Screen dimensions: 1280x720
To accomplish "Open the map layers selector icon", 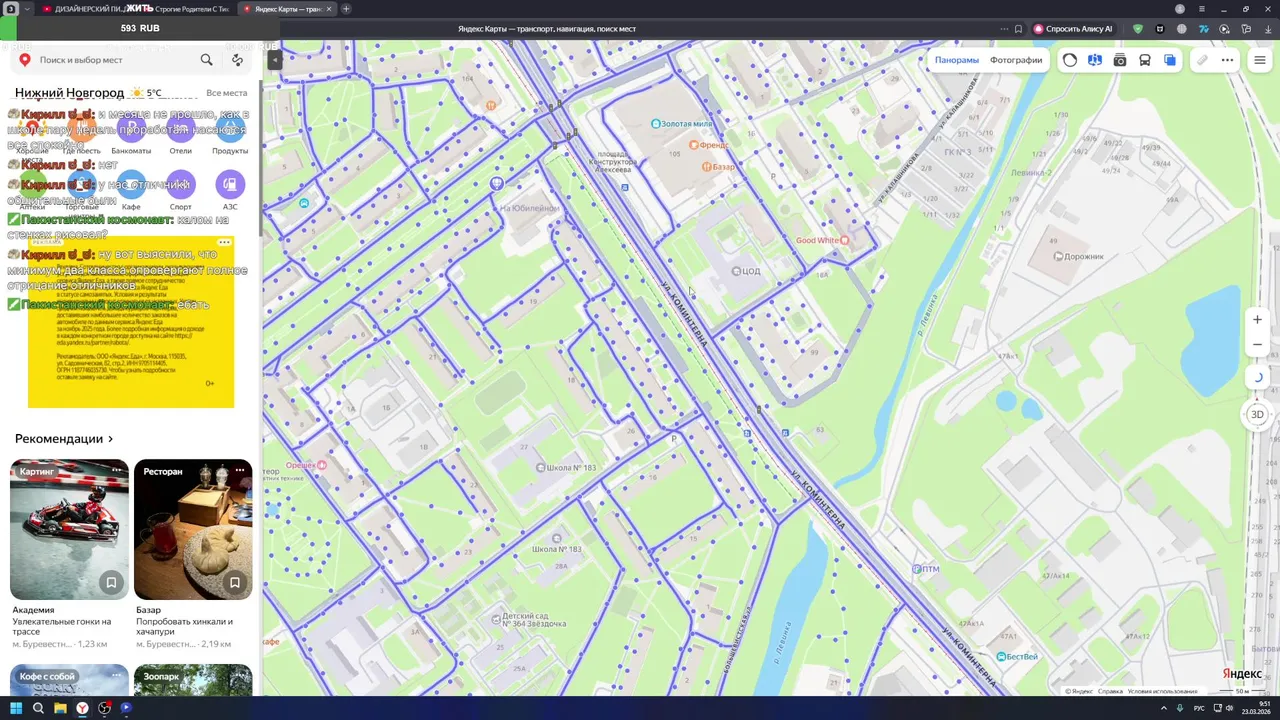I will pos(1170,60).
